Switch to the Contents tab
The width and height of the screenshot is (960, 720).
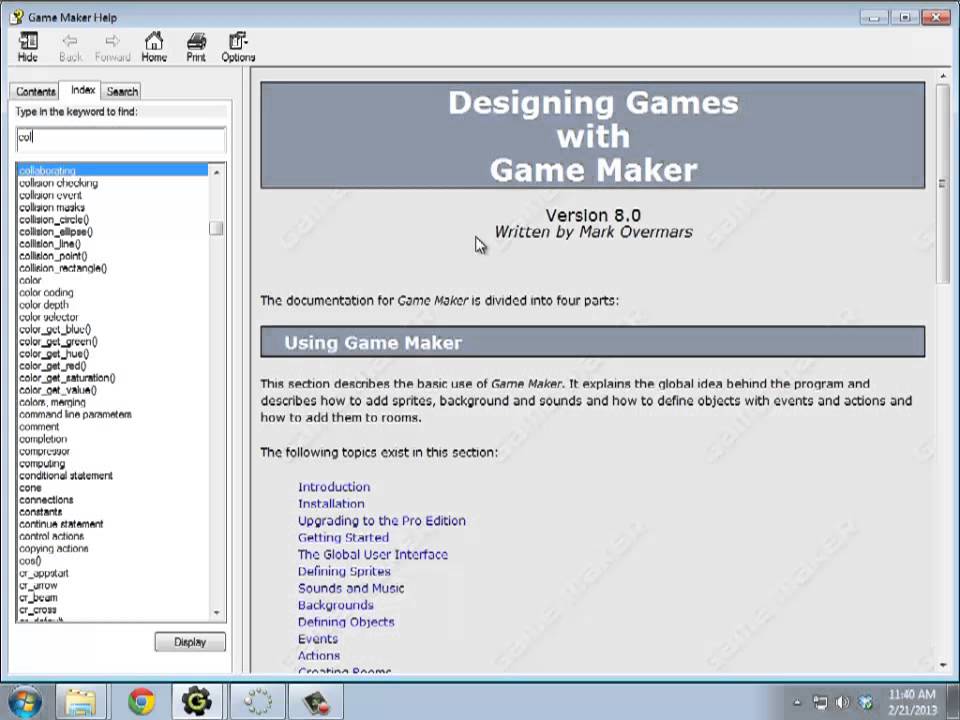(35, 91)
